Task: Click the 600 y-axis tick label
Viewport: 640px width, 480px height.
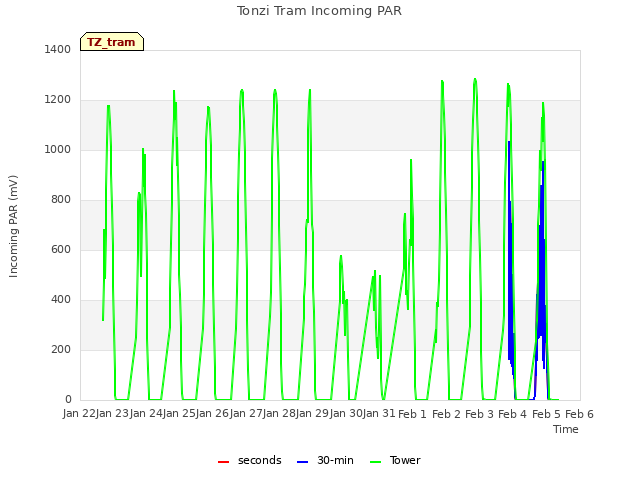Action: pos(61,249)
